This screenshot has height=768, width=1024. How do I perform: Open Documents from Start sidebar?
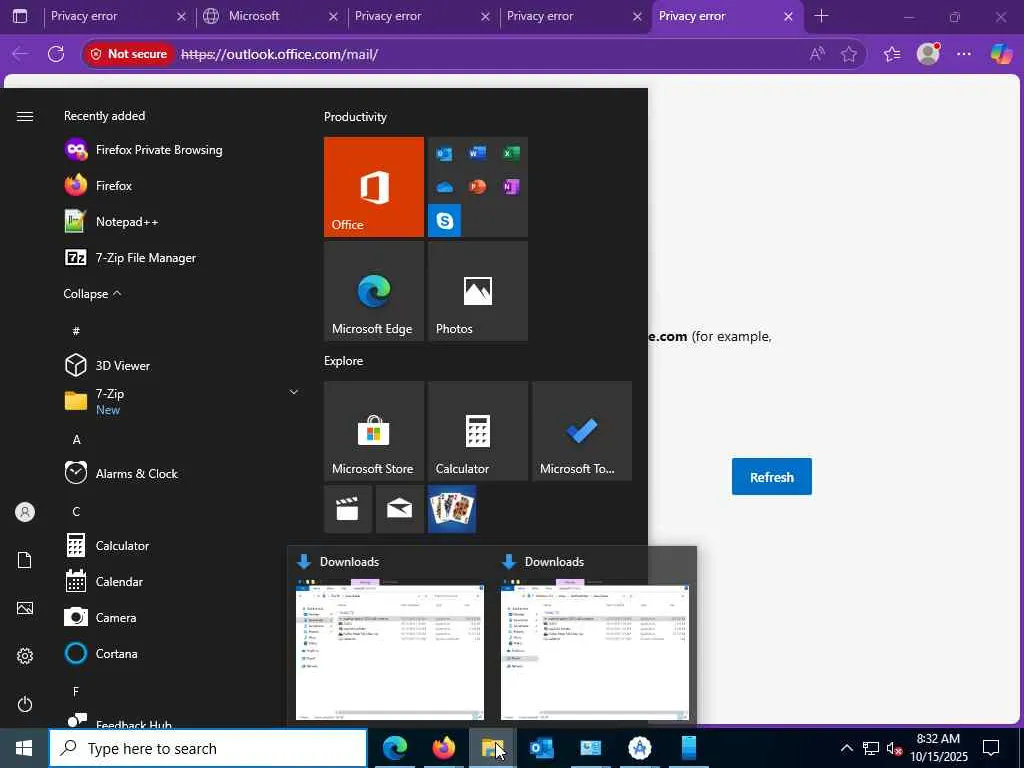pos(25,560)
